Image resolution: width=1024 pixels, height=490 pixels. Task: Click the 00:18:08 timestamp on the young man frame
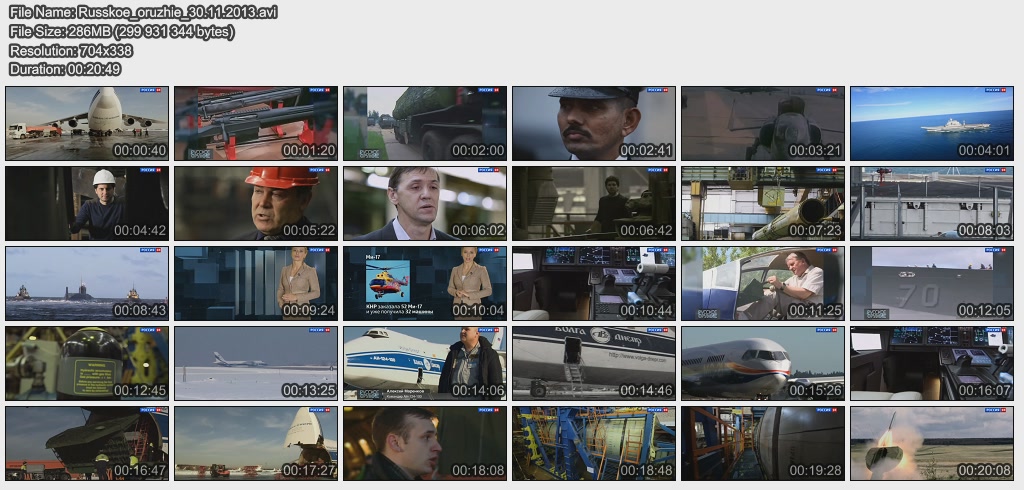click(x=477, y=471)
